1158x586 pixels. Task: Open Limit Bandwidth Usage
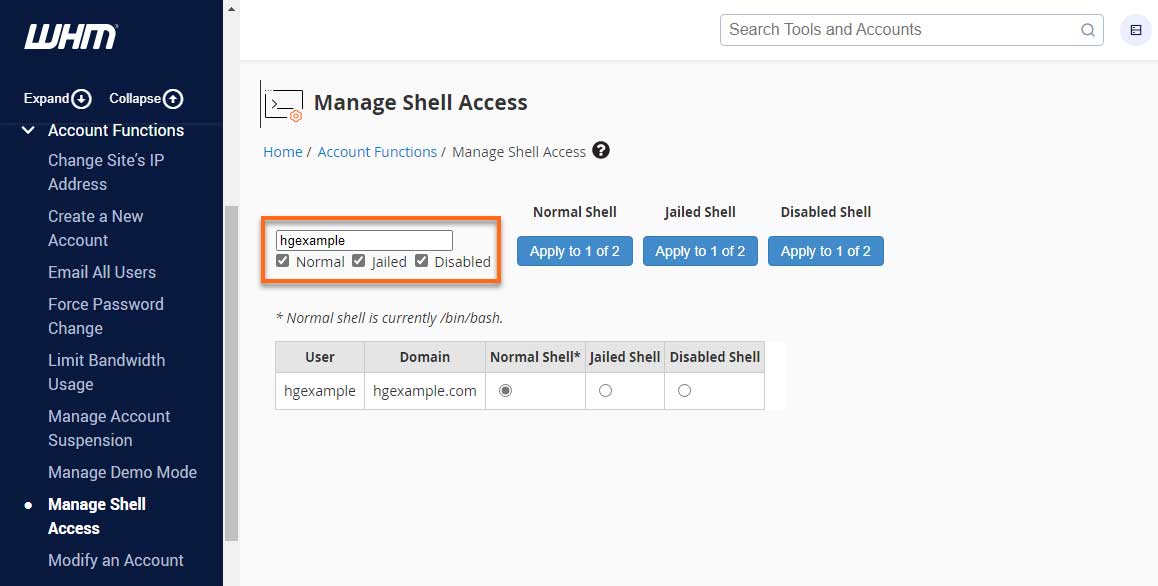(106, 372)
